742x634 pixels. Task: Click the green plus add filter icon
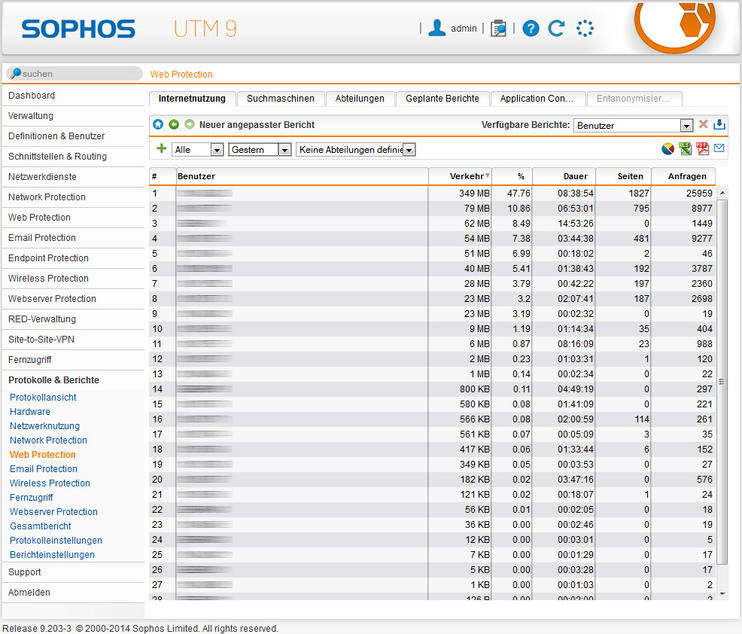click(162, 149)
